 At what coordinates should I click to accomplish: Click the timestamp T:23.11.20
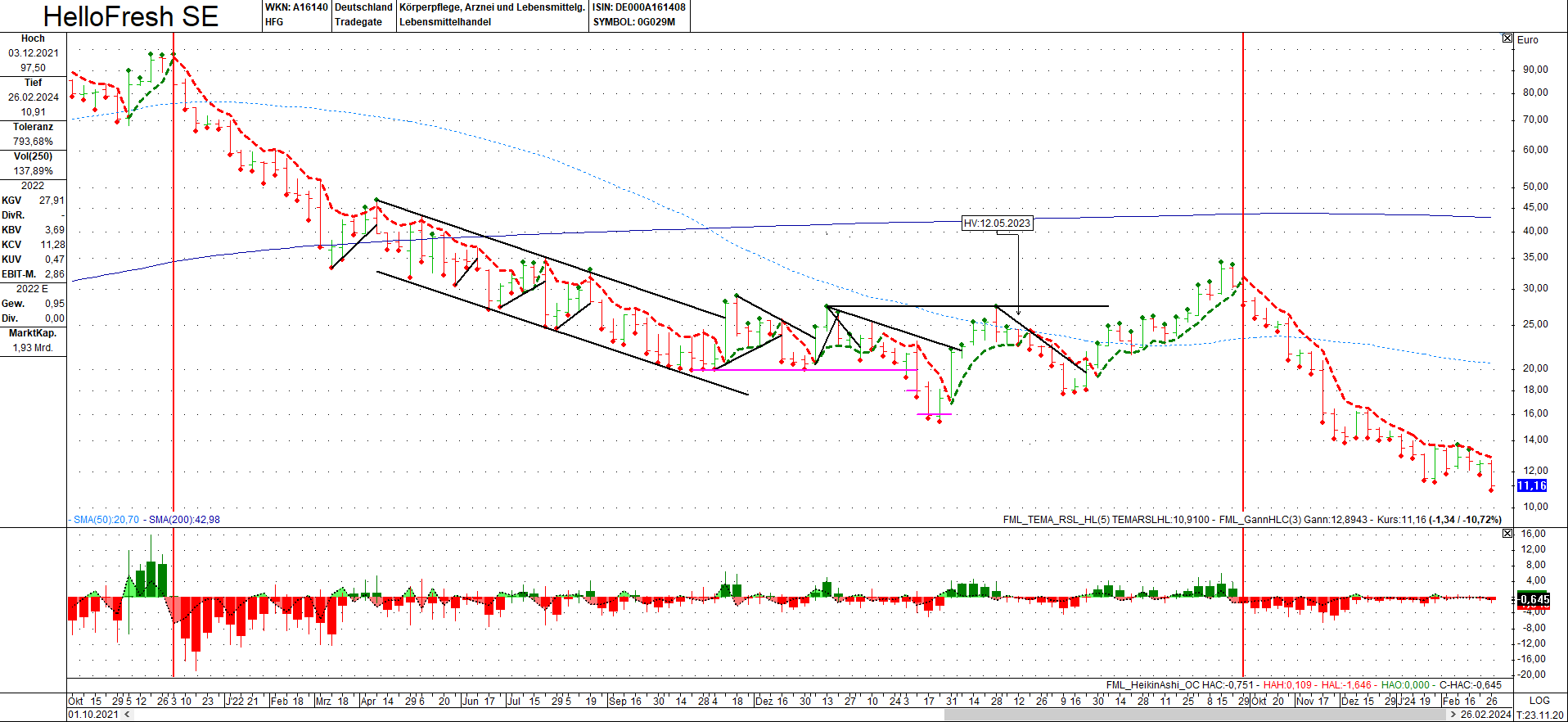pos(1540,715)
